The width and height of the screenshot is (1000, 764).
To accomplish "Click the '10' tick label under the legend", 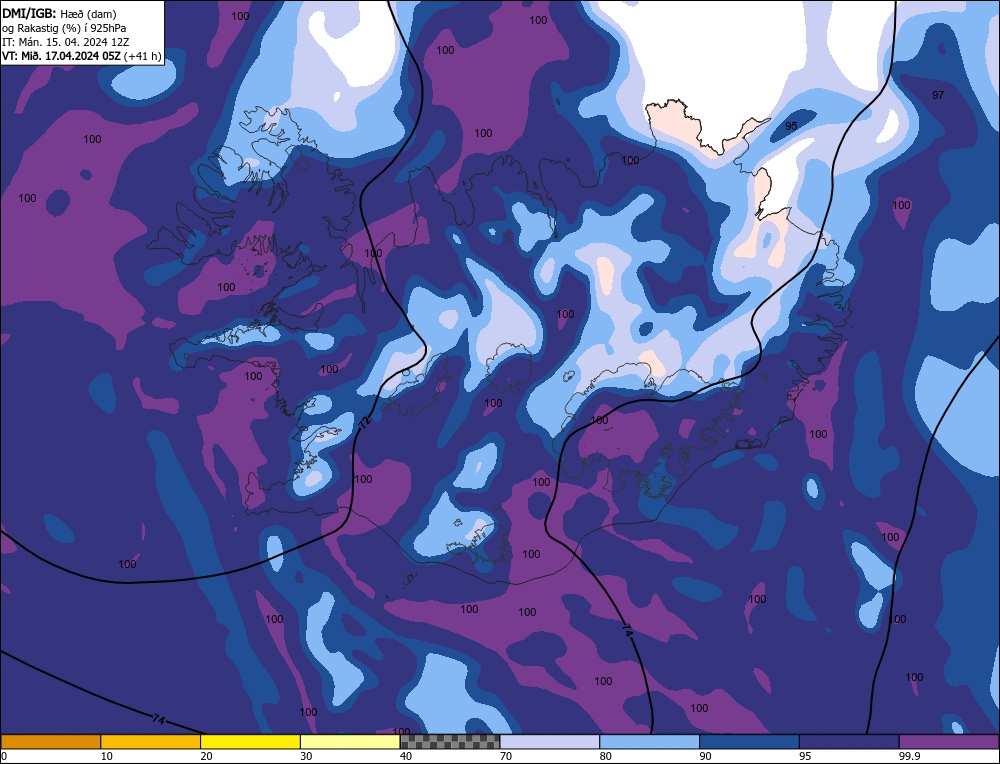I will tap(107, 756).
